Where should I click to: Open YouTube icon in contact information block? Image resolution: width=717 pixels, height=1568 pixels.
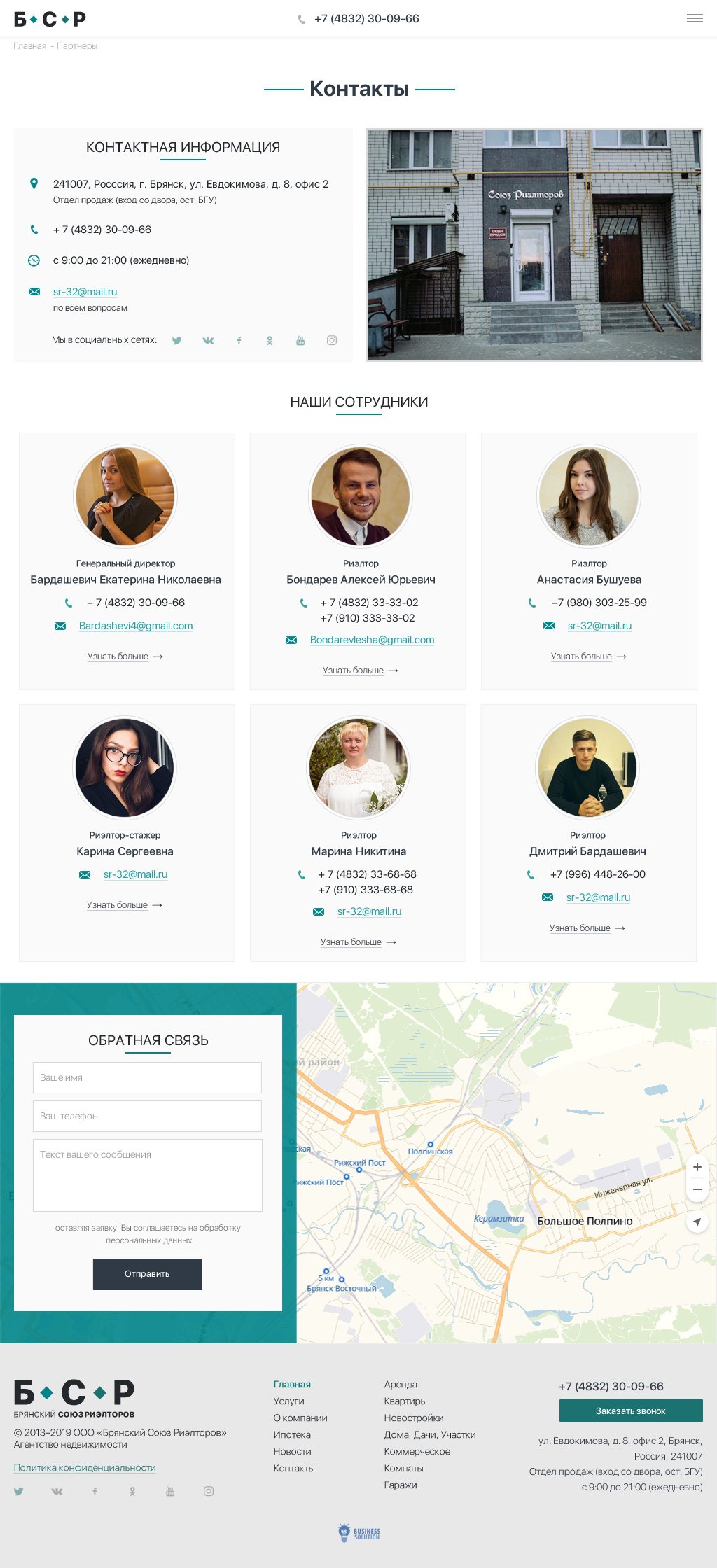300,340
